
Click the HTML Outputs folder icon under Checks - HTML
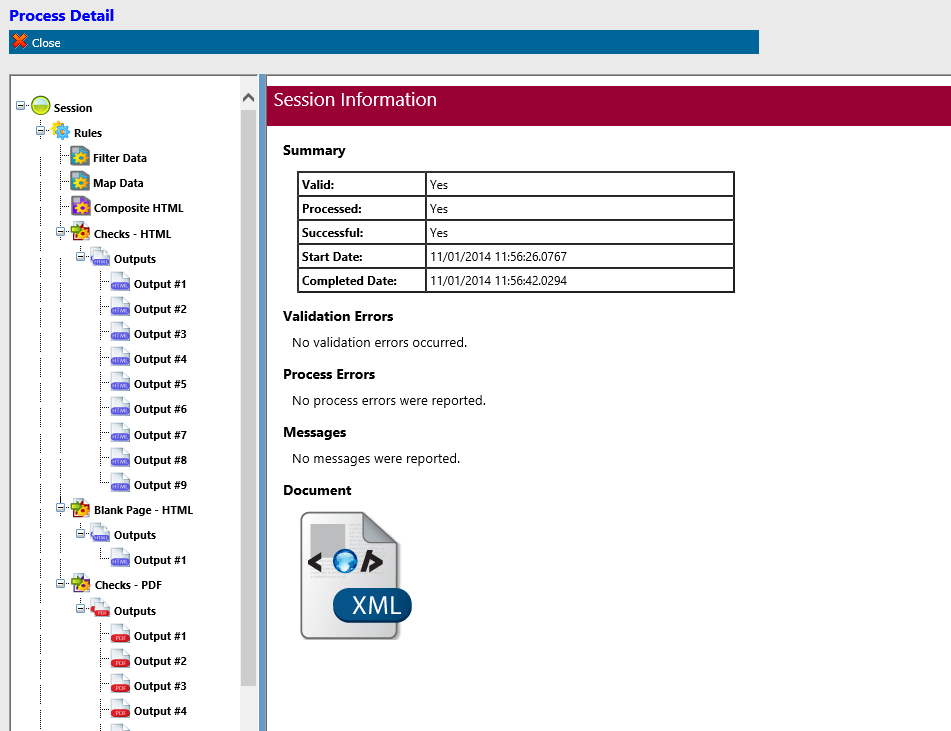101,258
